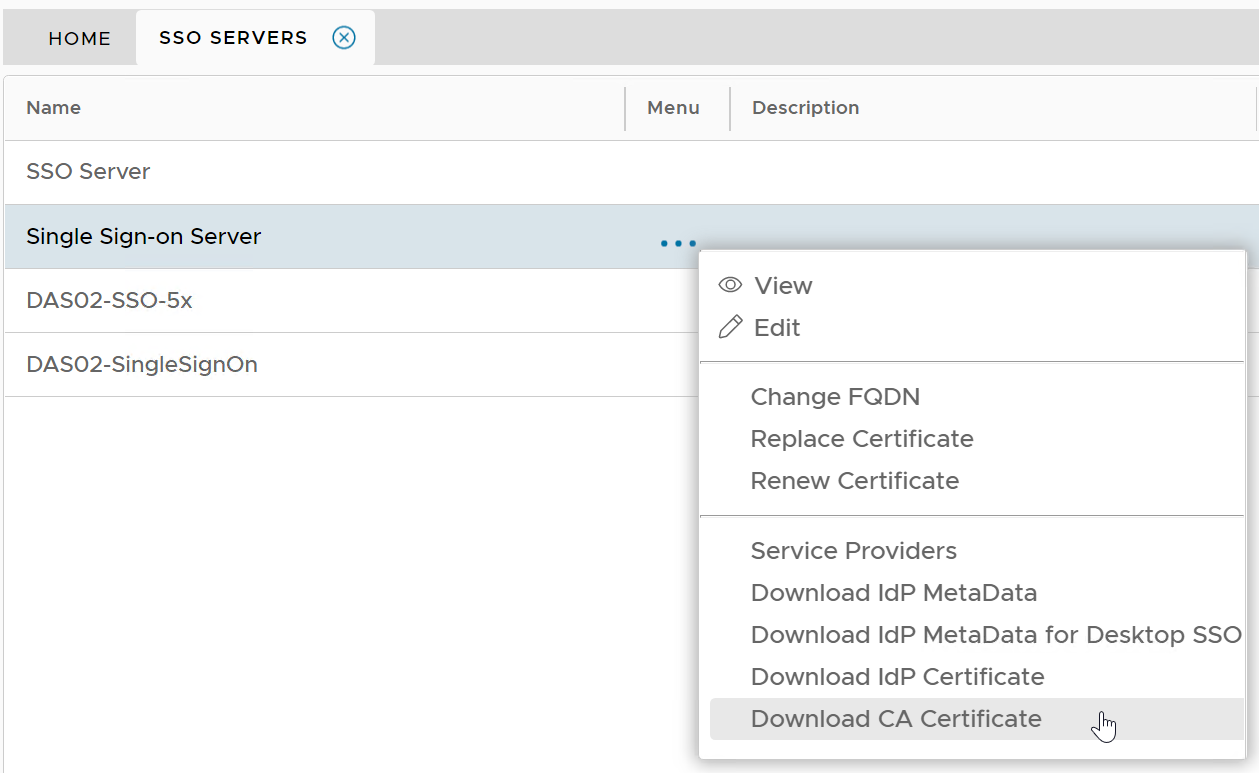Click the Description column header
Image resolution: width=1259 pixels, height=773 pixels.
[805, 108]
